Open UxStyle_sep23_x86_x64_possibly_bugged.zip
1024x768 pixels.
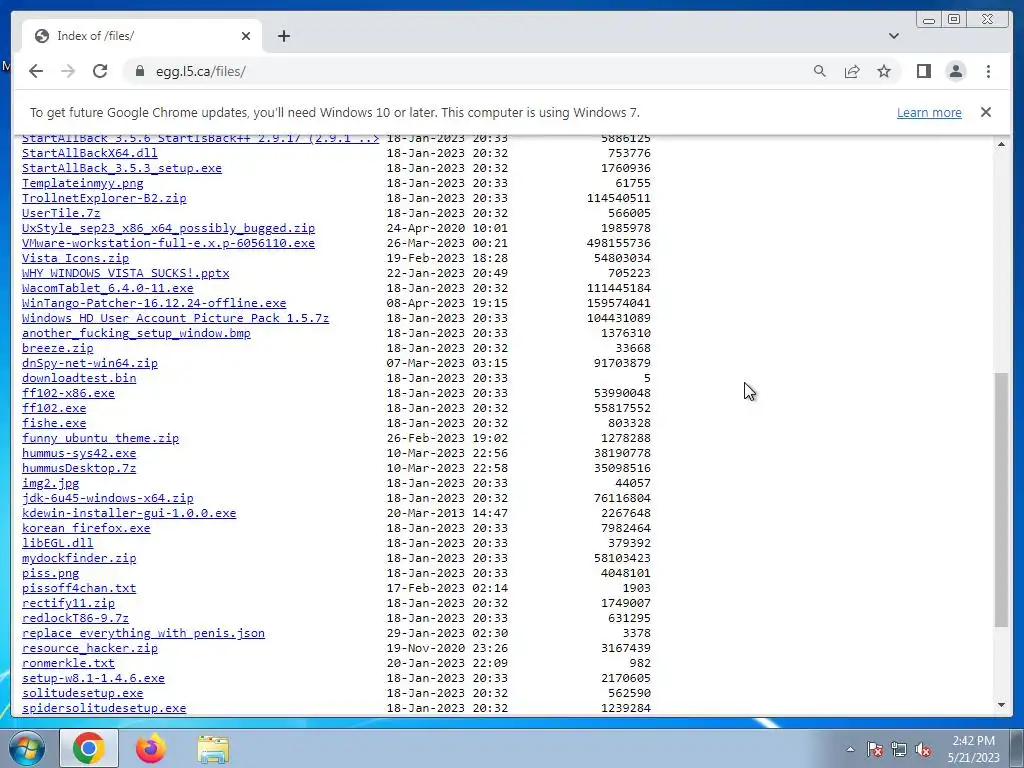(168, 228)
